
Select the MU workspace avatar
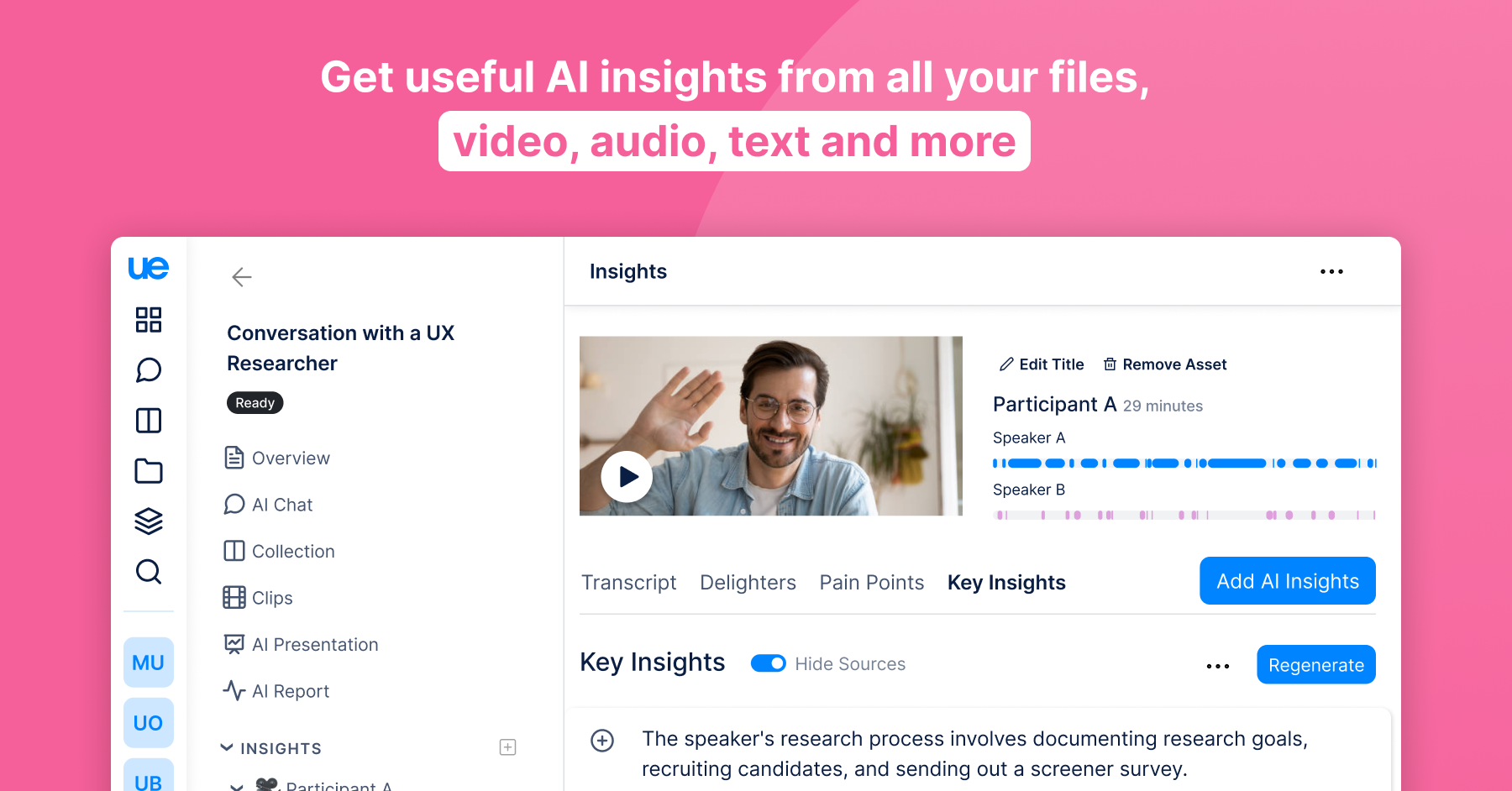pyautogui.click(x=149, y=663)
